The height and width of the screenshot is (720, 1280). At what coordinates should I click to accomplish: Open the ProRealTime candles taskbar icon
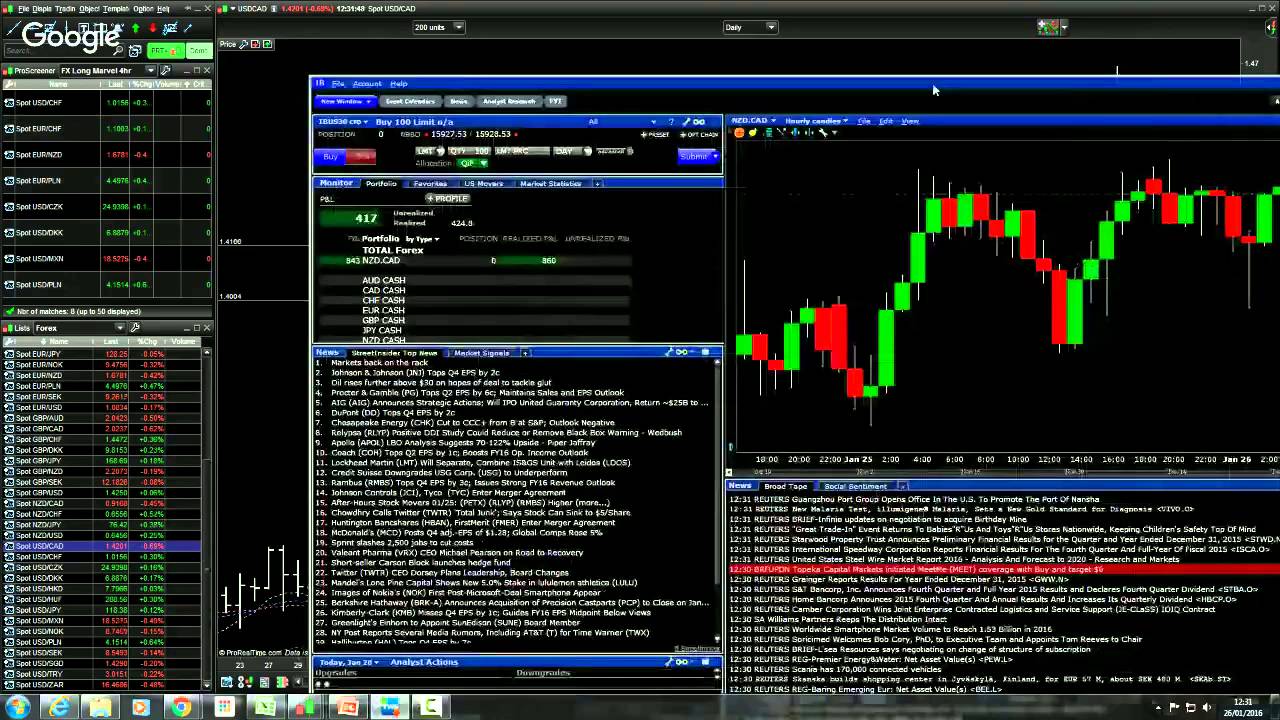(x=305, y=706)
